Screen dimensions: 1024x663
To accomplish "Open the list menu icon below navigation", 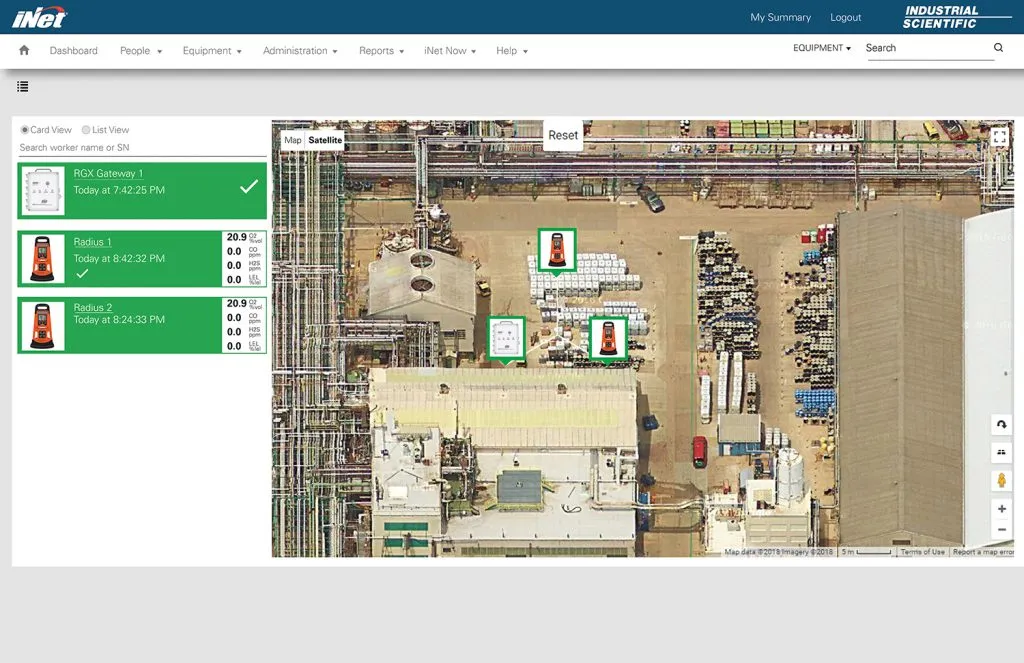I will tap(23, 87).
